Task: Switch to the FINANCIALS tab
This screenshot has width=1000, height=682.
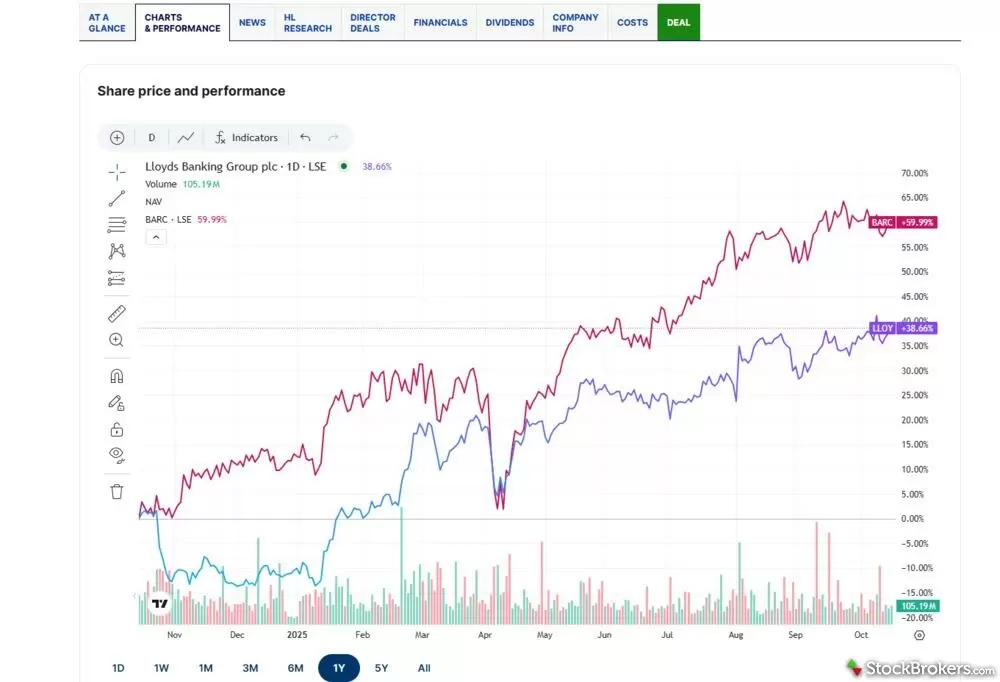Action: 440,21
